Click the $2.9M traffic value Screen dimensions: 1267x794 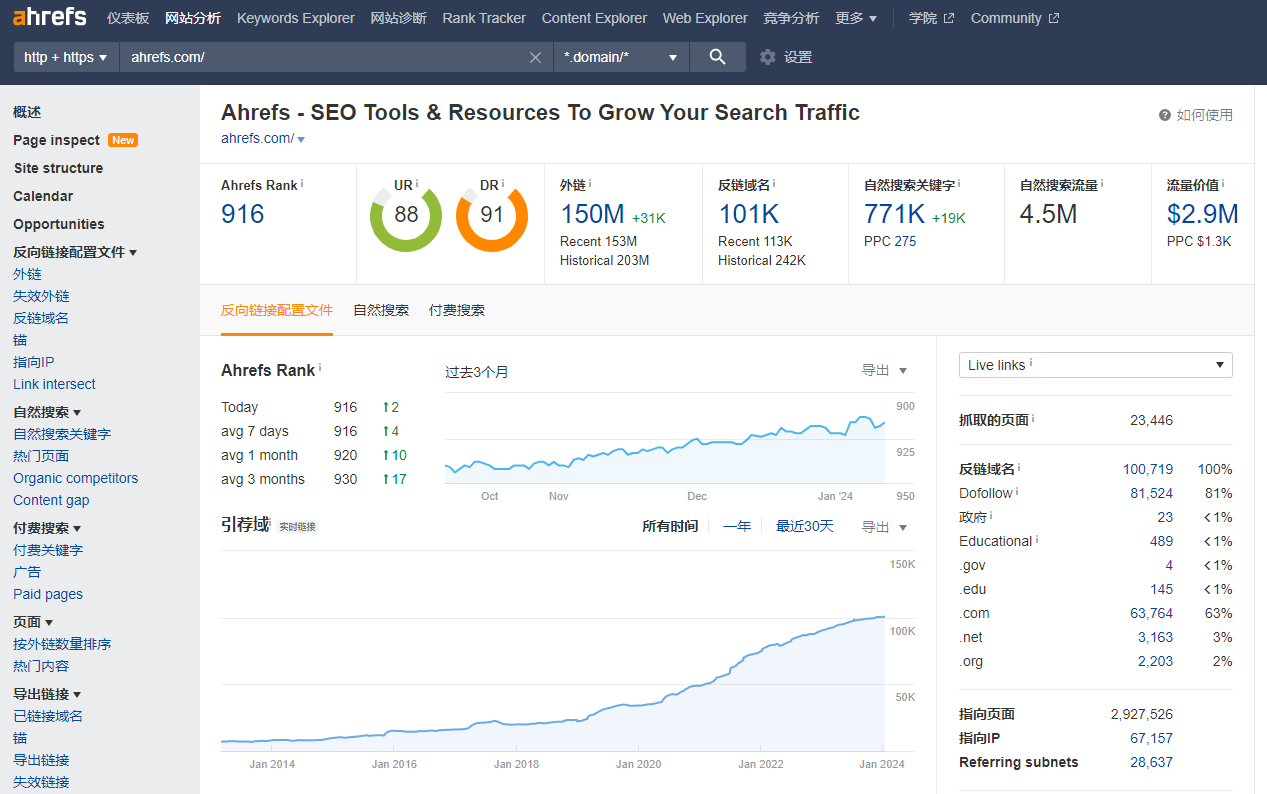(1203, 214)
